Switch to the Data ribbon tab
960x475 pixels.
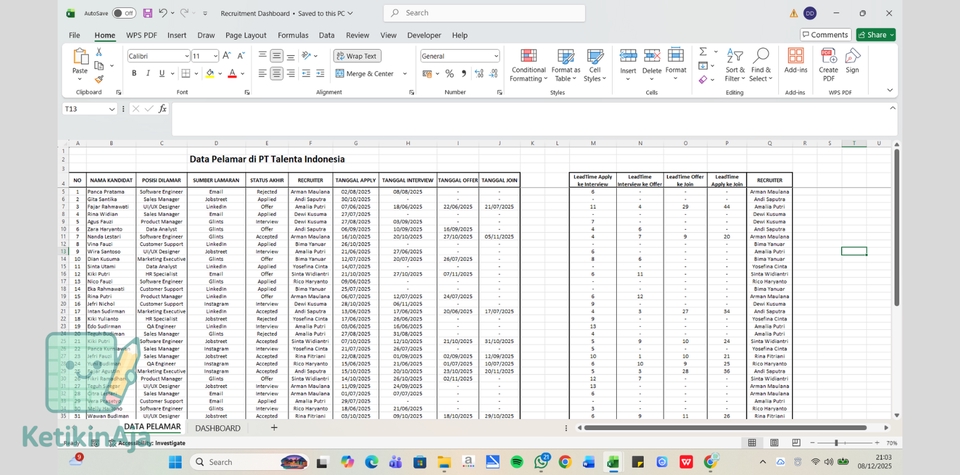[326, 36]
